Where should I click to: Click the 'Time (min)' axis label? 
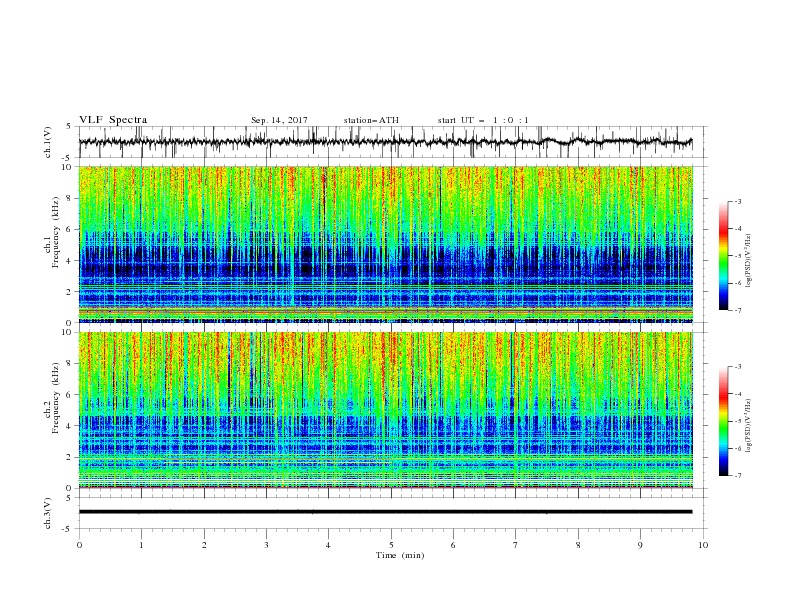(x=400, y=555)
